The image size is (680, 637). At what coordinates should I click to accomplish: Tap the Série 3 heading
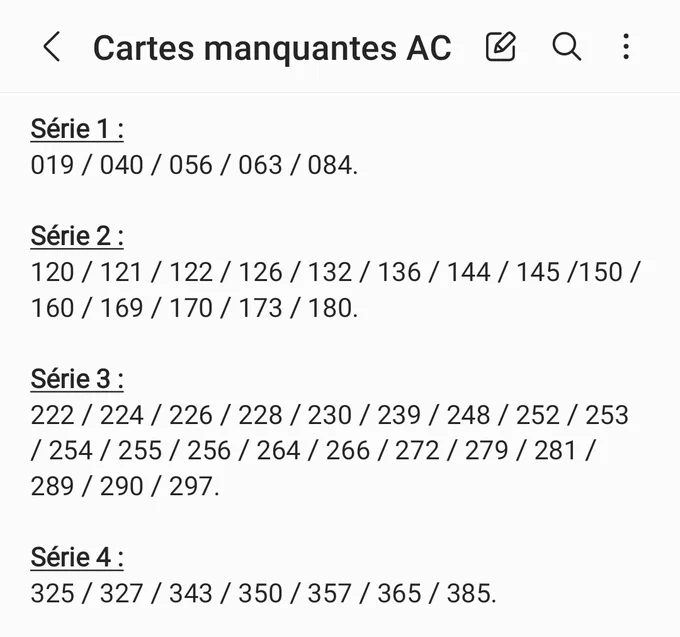point(77,379)
